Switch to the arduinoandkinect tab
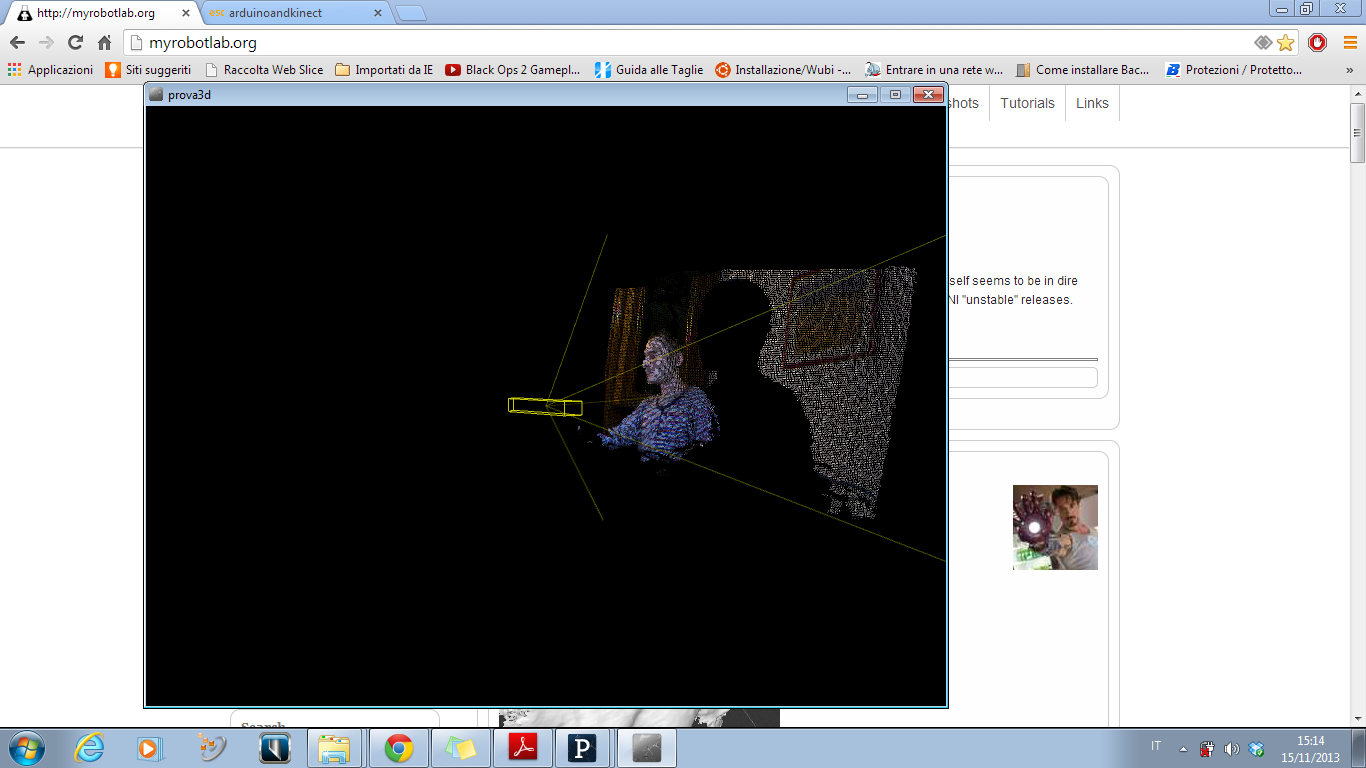 [294, 13]
